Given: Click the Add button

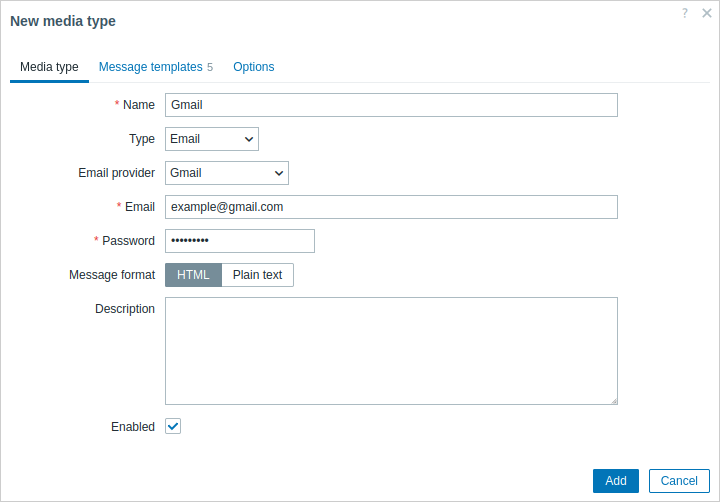Looking at the screenshot, I should 616,481.
